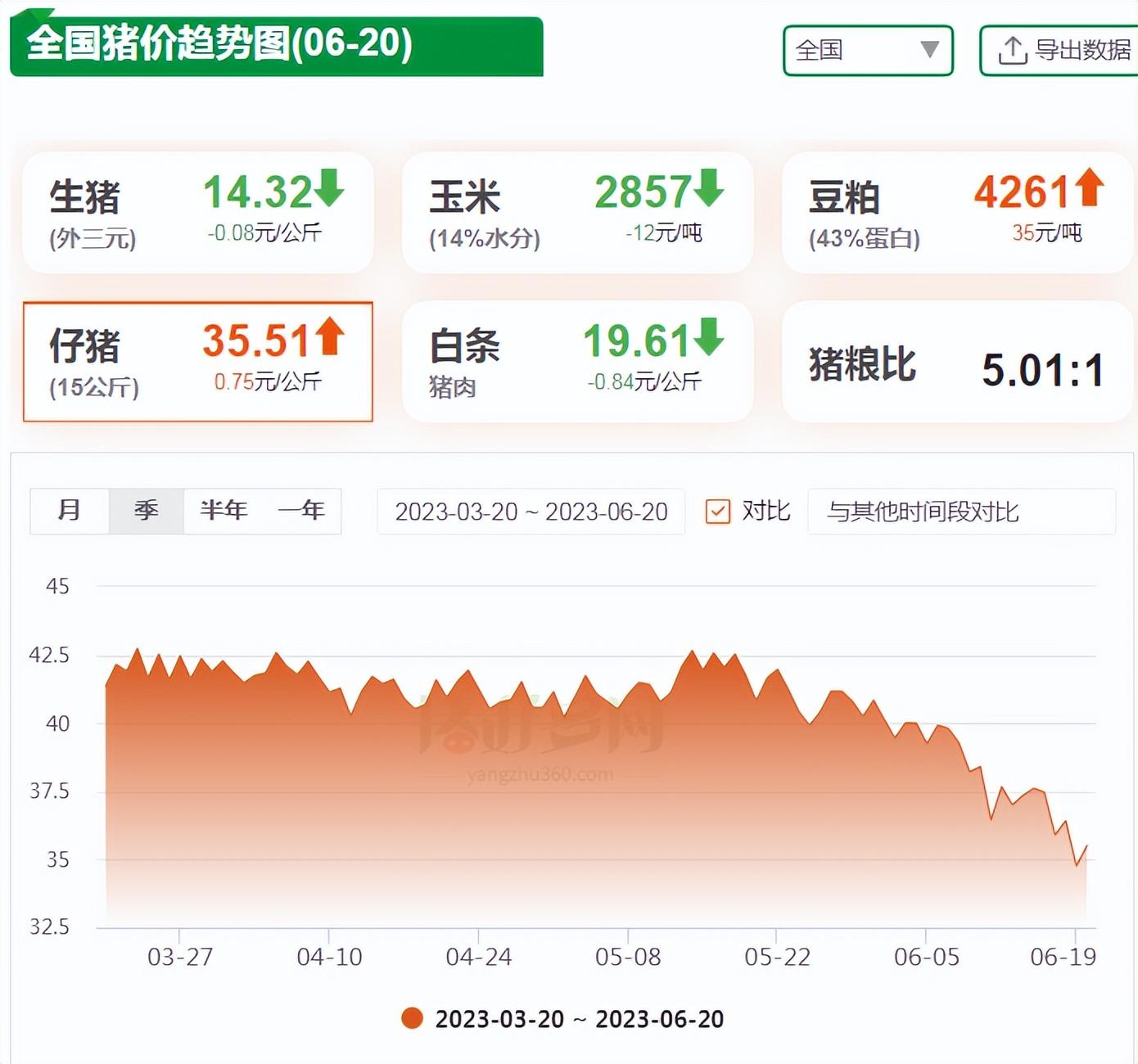Click the 导出数据 export button
The width and height of the screenshot is (1138, 1064).
1059,51
